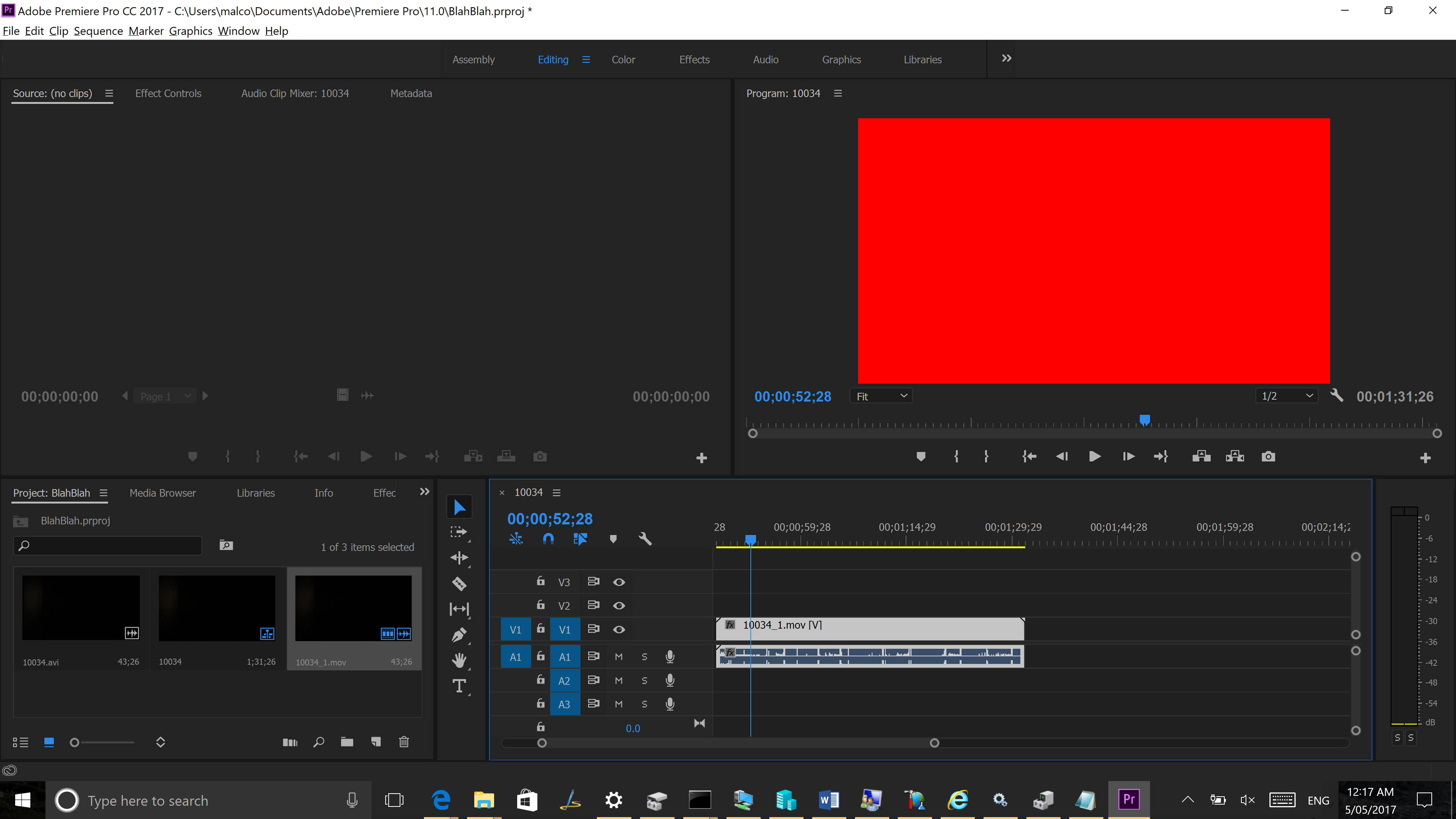Open the Fit zoom level dropdown
Image resolution: width=1456 pixels, height=819 pixels.
[x=880, y=395]
